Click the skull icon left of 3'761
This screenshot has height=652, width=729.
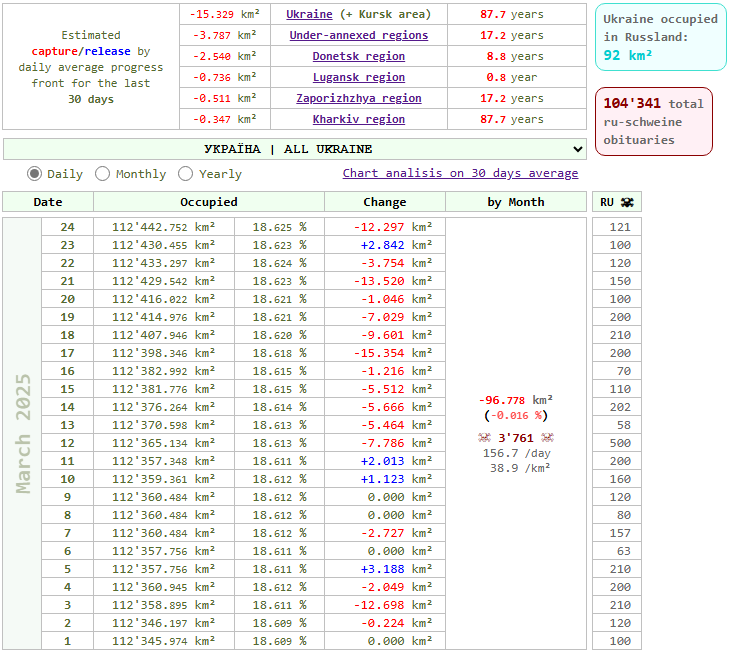click(484, 438)
